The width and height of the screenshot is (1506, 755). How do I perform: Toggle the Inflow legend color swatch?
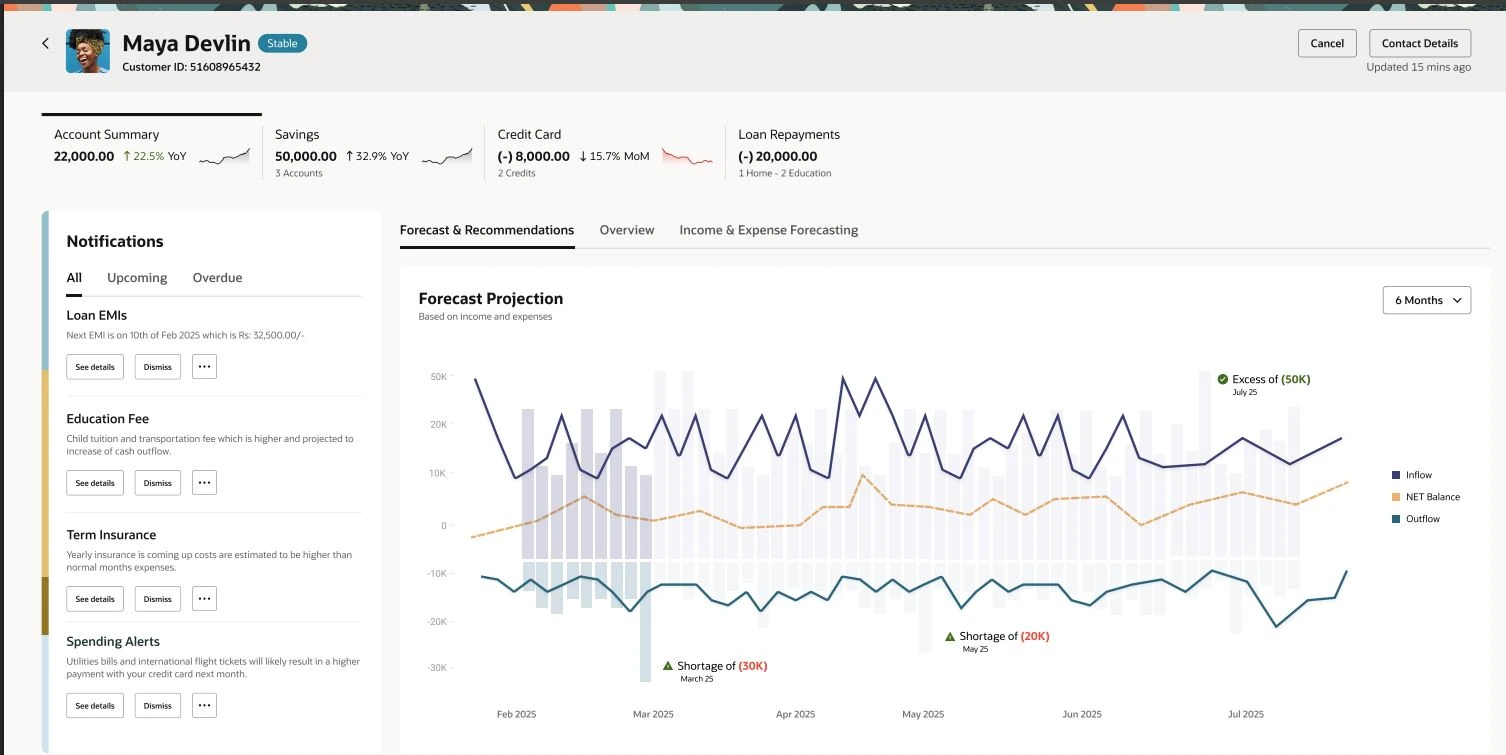[1396, 475]
